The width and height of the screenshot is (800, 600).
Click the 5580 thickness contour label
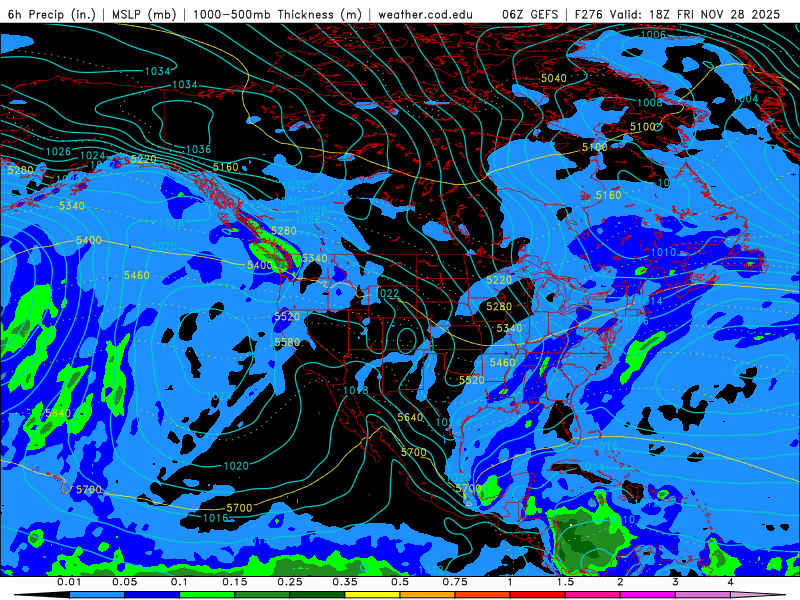click(287, 342)
